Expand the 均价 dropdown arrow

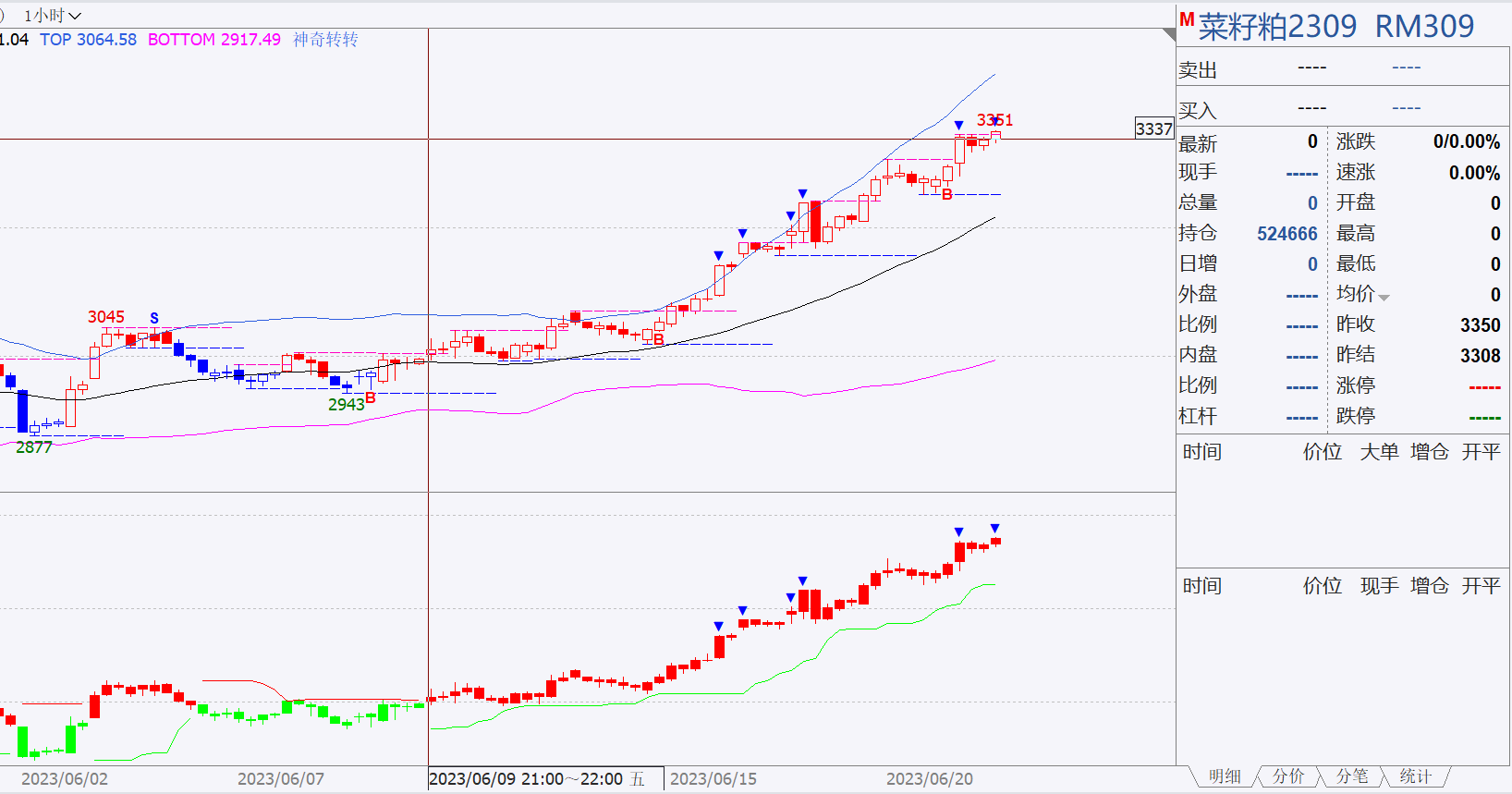click(x=1384, y=298)
